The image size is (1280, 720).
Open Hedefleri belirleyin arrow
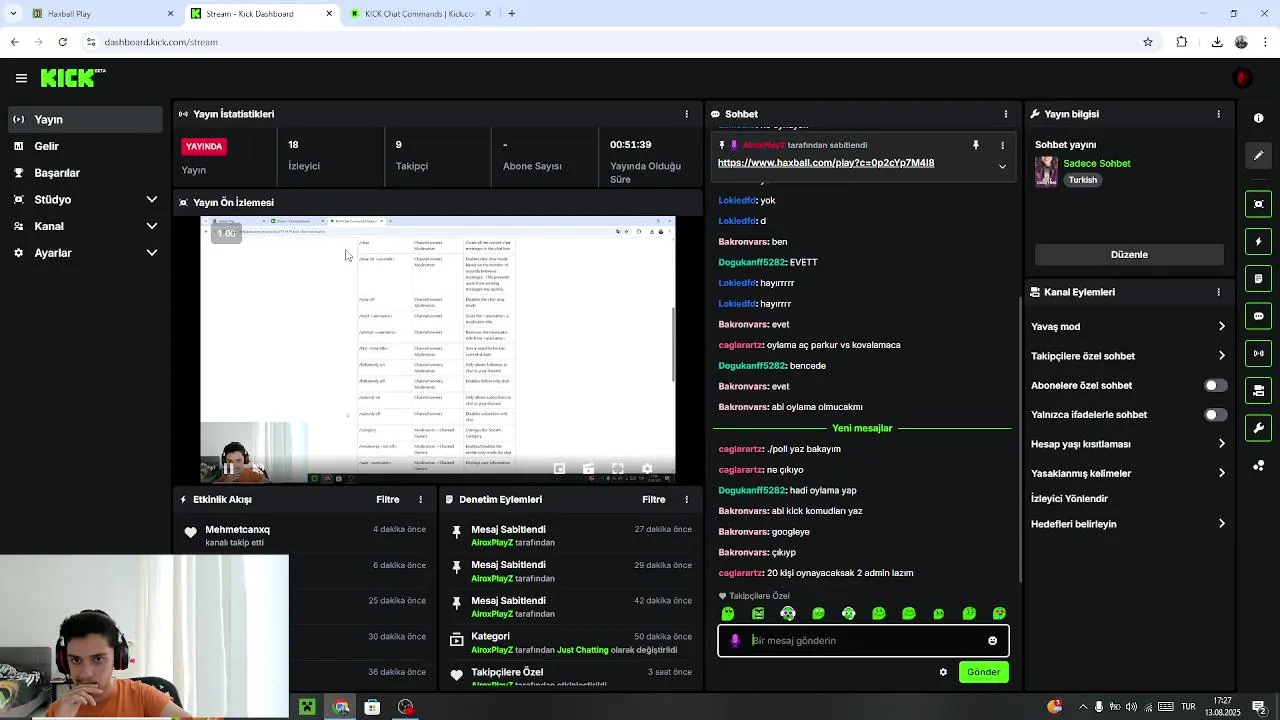(1221, 524)
